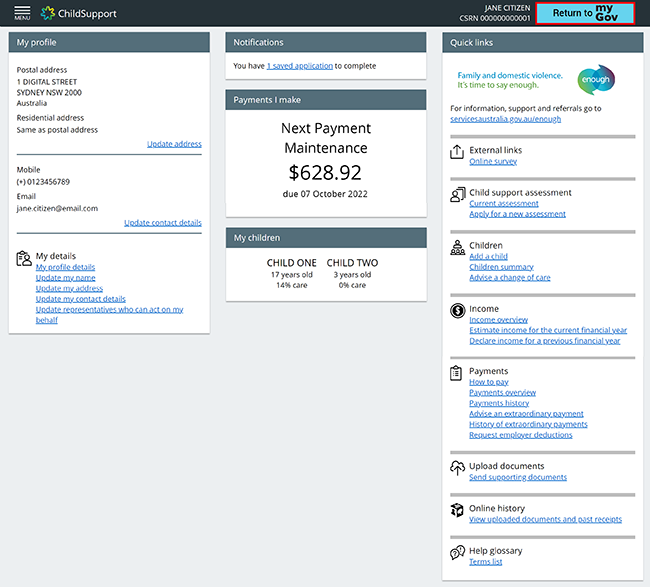The width and height of the screenshot is (650, 587).
Task: Click the Payments clipboard icon
Action: (457, 373)
